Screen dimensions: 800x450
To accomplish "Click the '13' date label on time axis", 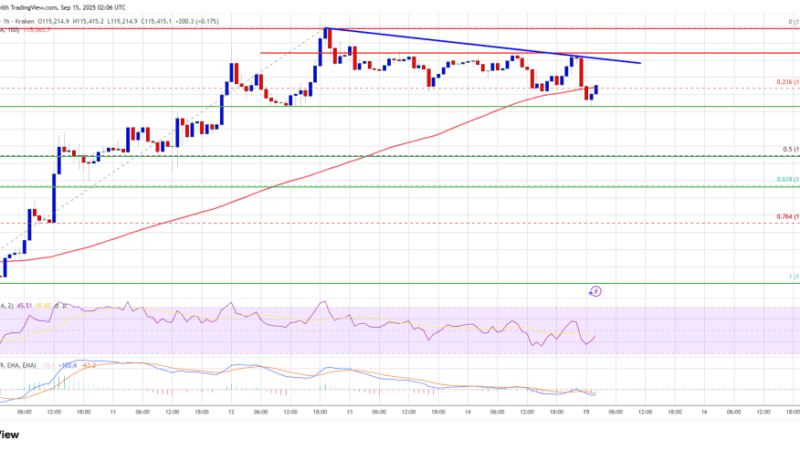I will [349, 412].
